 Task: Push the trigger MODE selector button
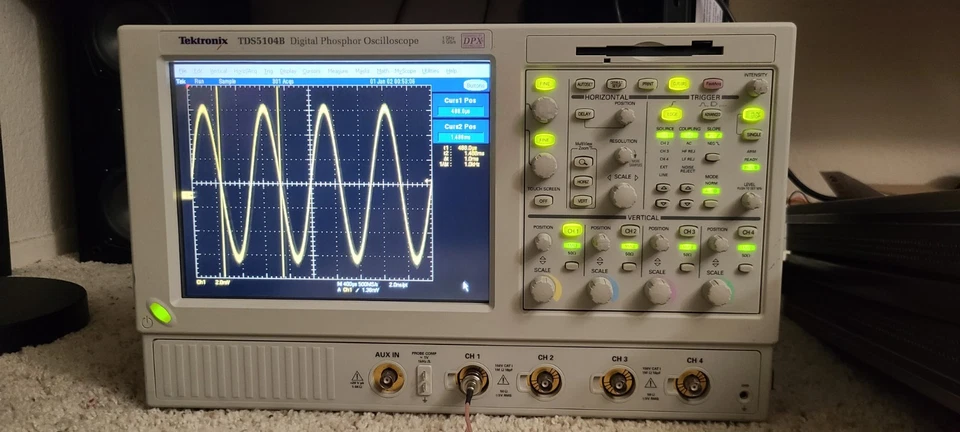point(711,204)
